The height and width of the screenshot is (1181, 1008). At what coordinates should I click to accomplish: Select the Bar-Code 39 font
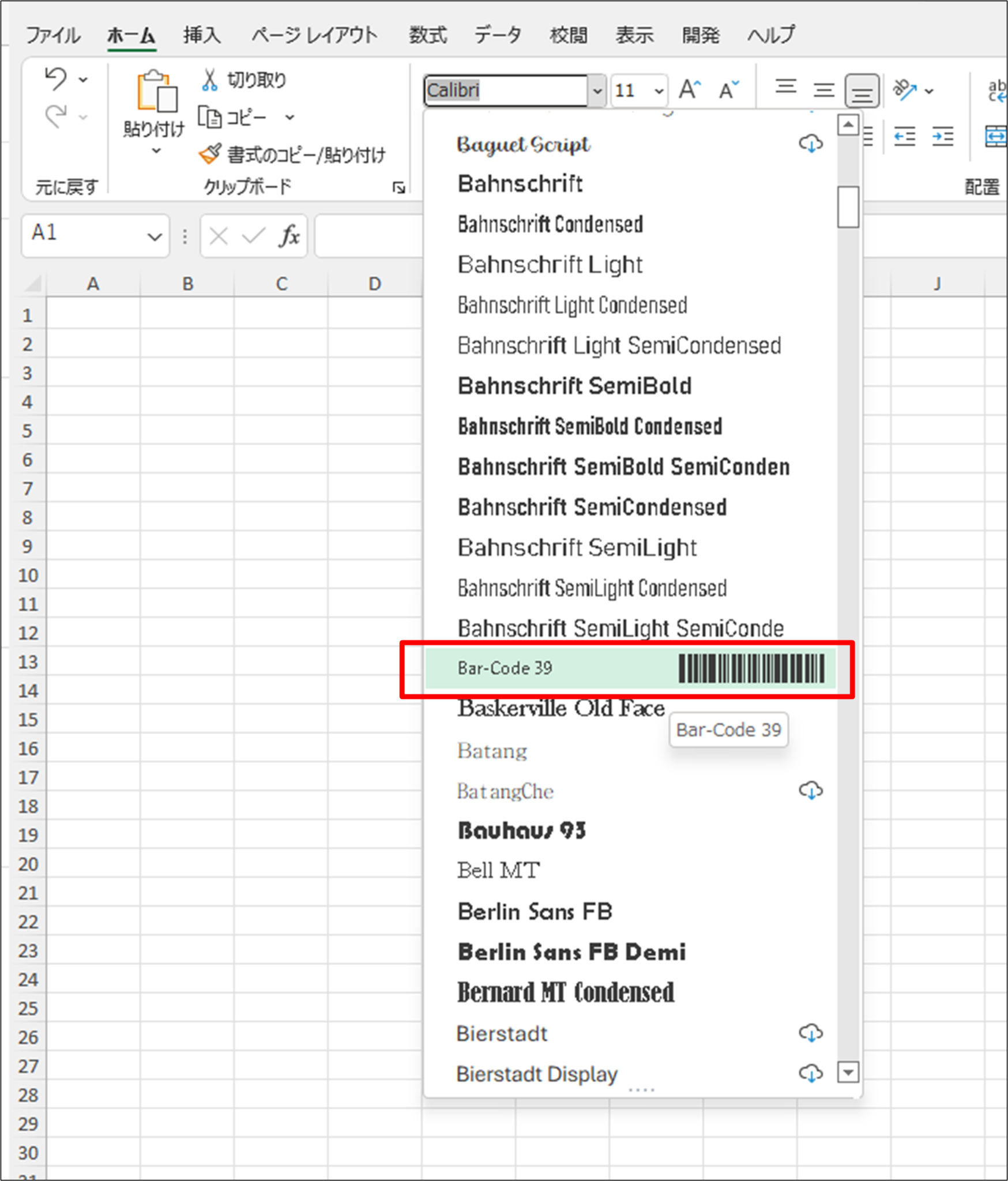[630, 668]
